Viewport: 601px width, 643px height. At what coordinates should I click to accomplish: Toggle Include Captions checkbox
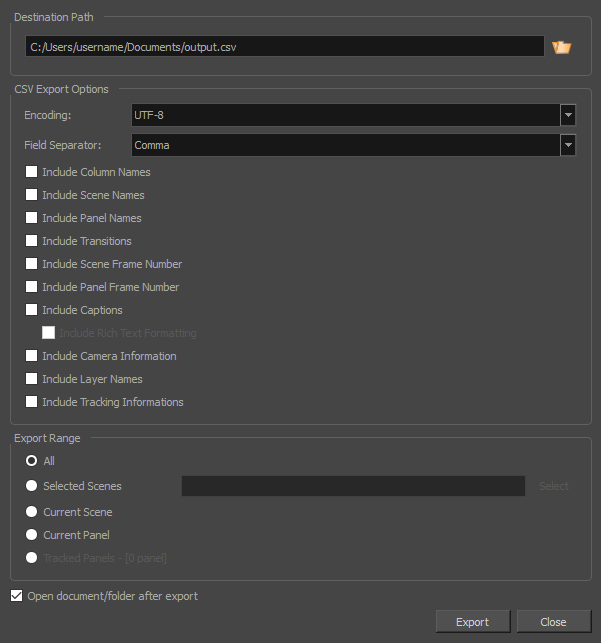click(32, 310)
